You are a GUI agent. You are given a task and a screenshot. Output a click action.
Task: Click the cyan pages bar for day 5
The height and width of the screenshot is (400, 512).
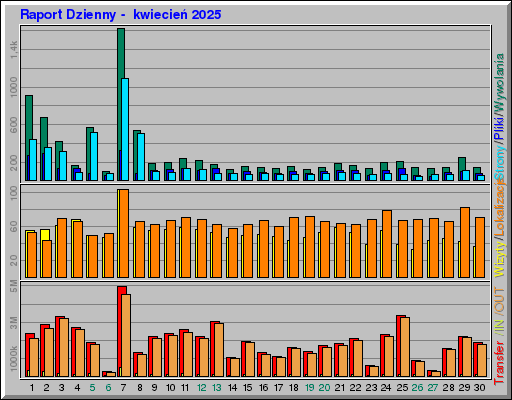94,156
